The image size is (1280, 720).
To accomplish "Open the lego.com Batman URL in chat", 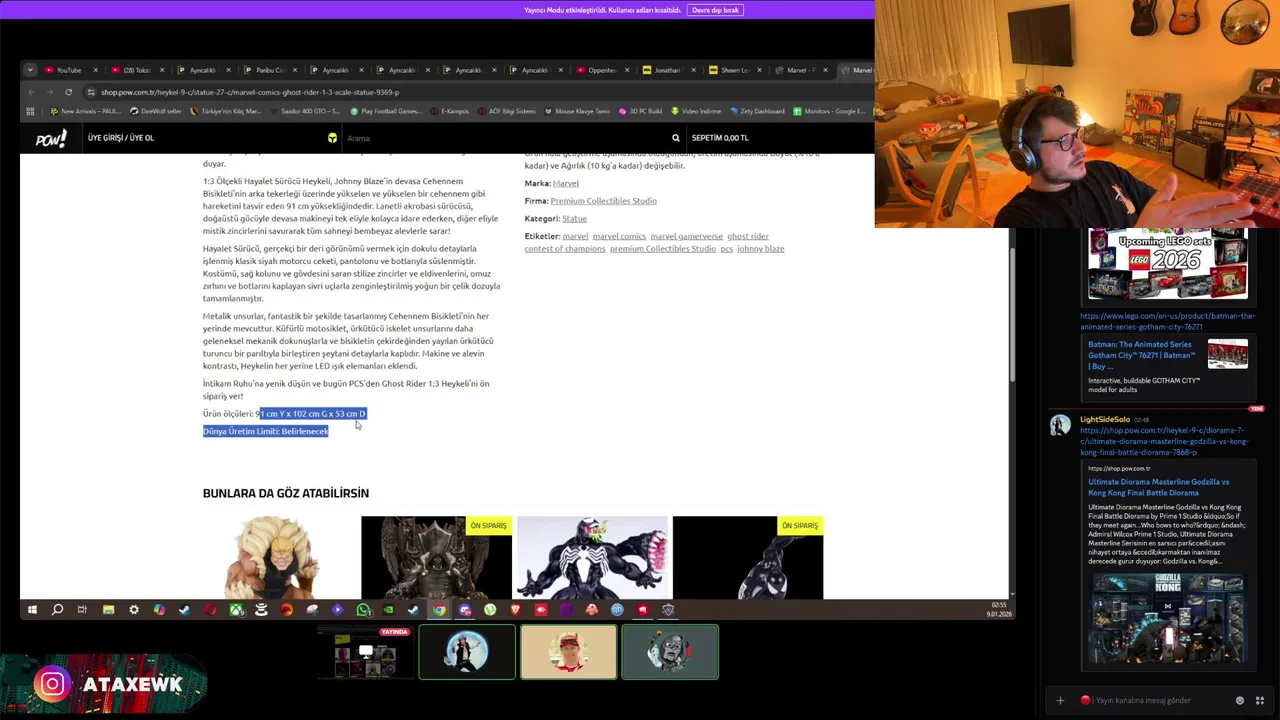I will tap(1167, 321).
